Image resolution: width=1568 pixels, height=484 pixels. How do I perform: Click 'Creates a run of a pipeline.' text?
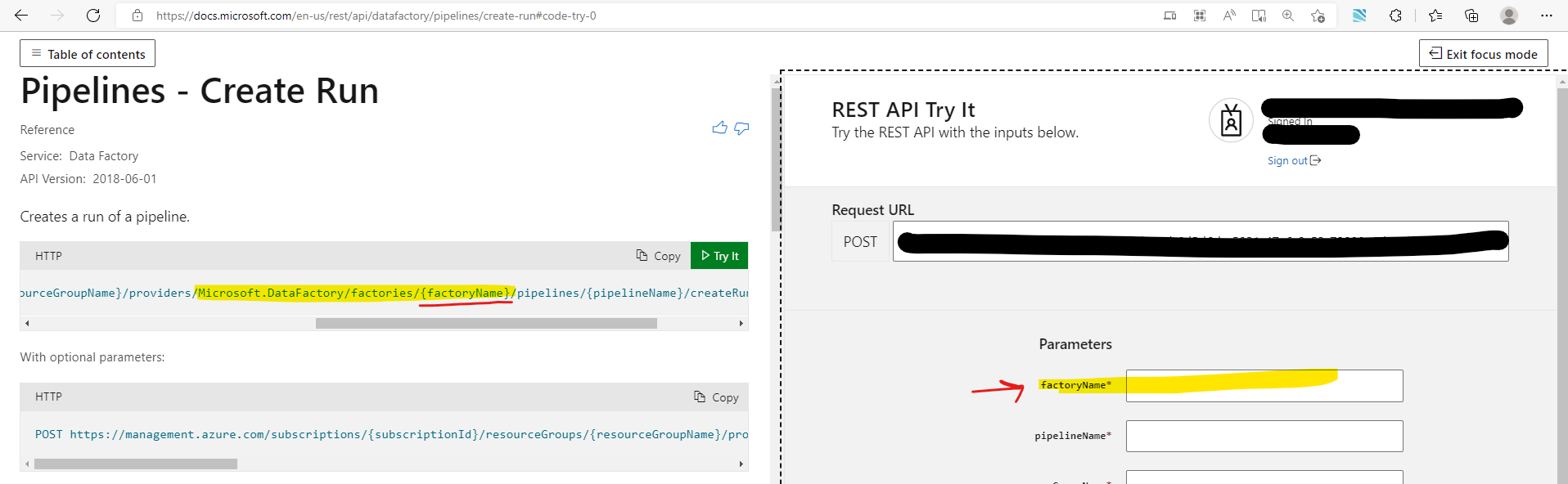click(x=105, y=217)
